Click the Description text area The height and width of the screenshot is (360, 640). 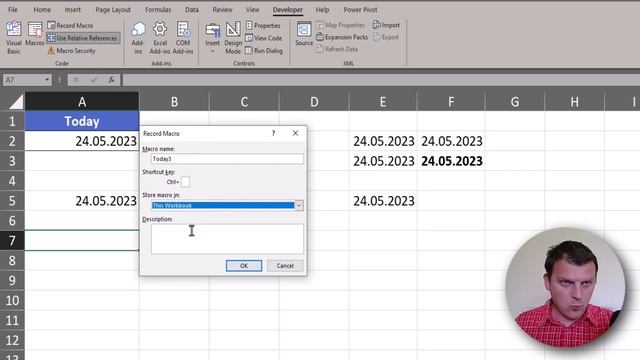pos(227,239)
